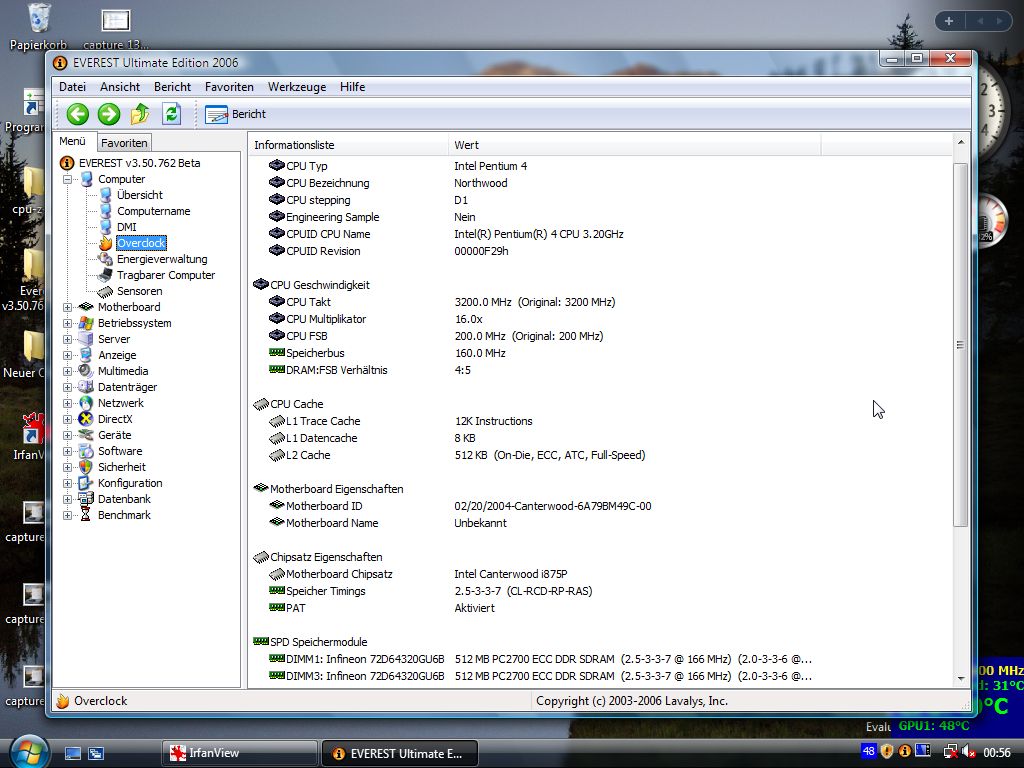Select the EVEREST v3.50.762 Beta root item

pos(139,163)
